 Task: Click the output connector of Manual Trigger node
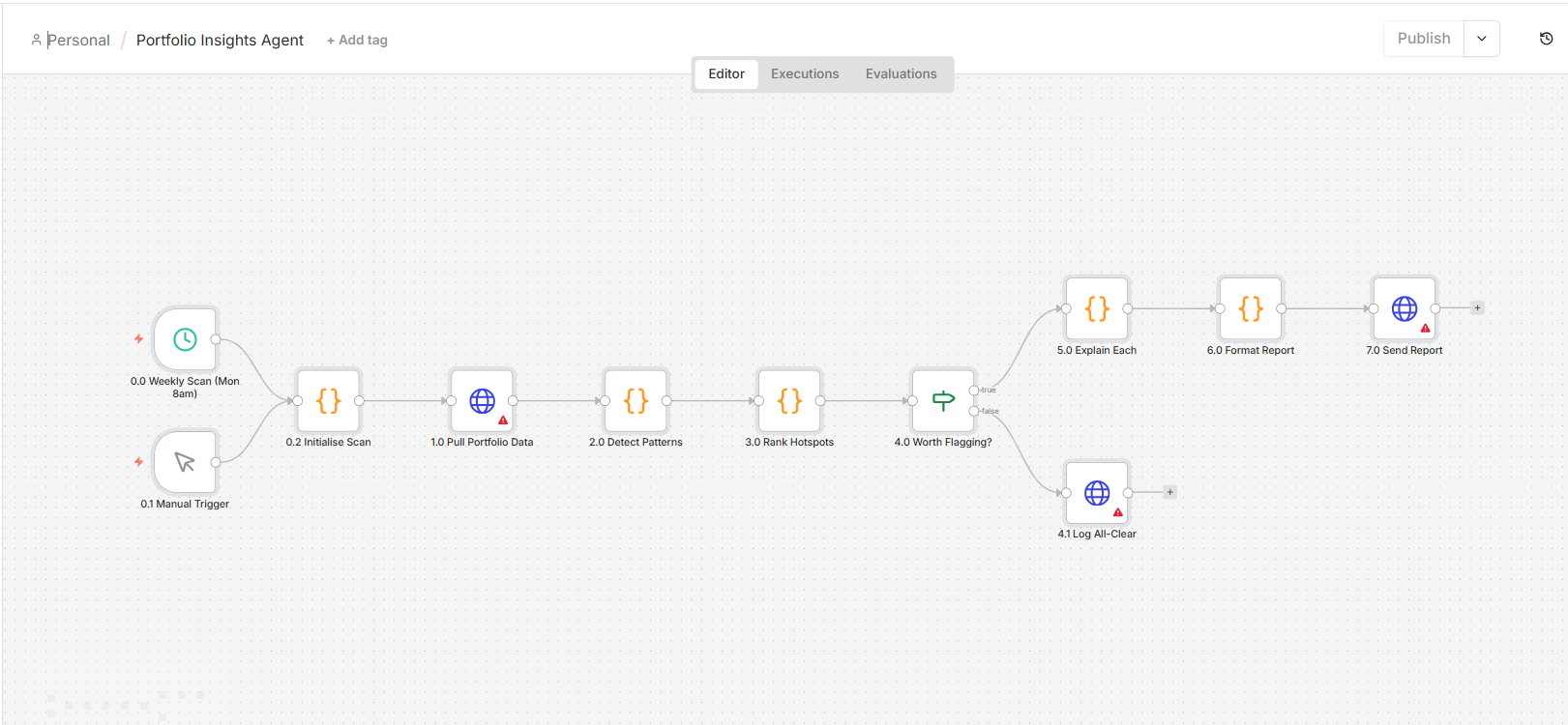(x=216, y=462)
